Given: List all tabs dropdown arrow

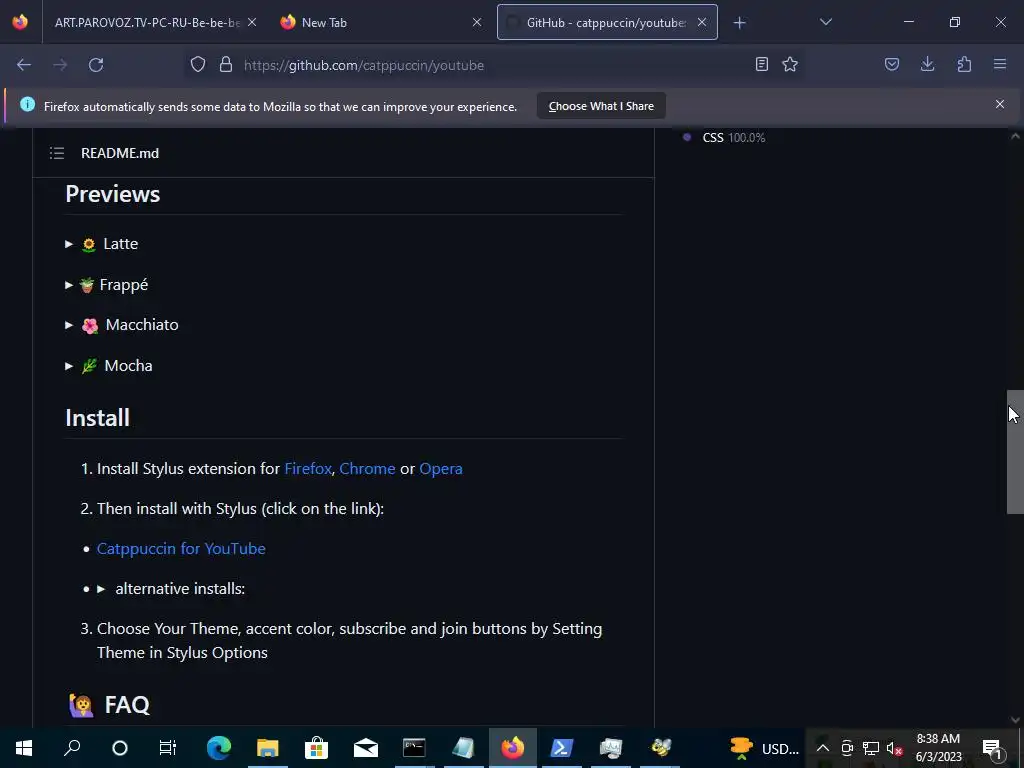Looking at the screenshot, I should pos(825,22).
